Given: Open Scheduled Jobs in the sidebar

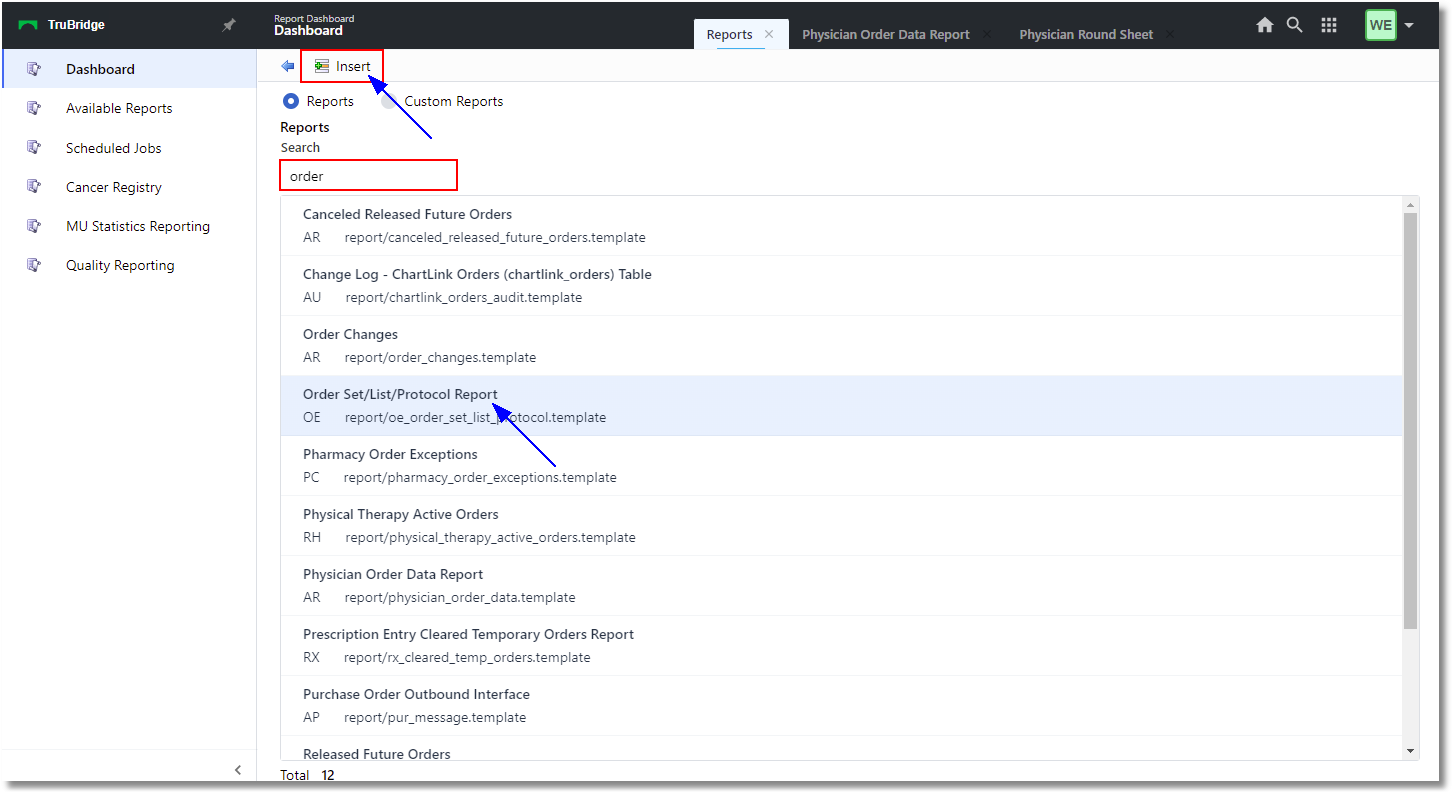Looking at the screenshot, I should [129, 148].
